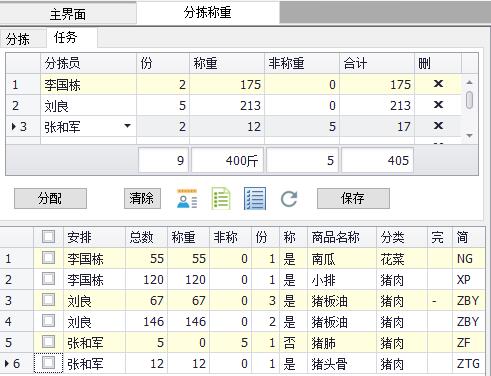Click the 保存 button

coord(353,198)
